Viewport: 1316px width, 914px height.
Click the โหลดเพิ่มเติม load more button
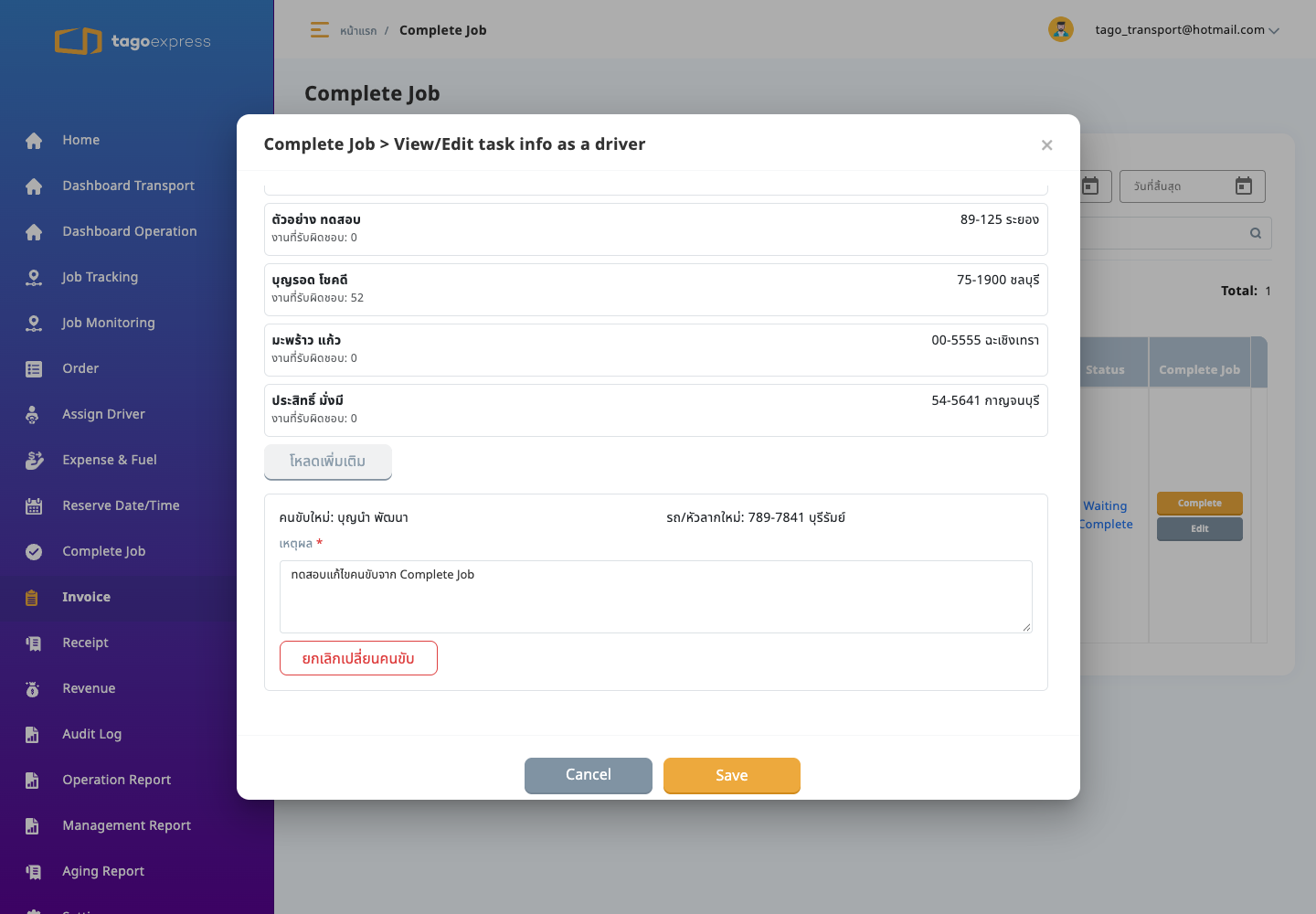(328, 462)
